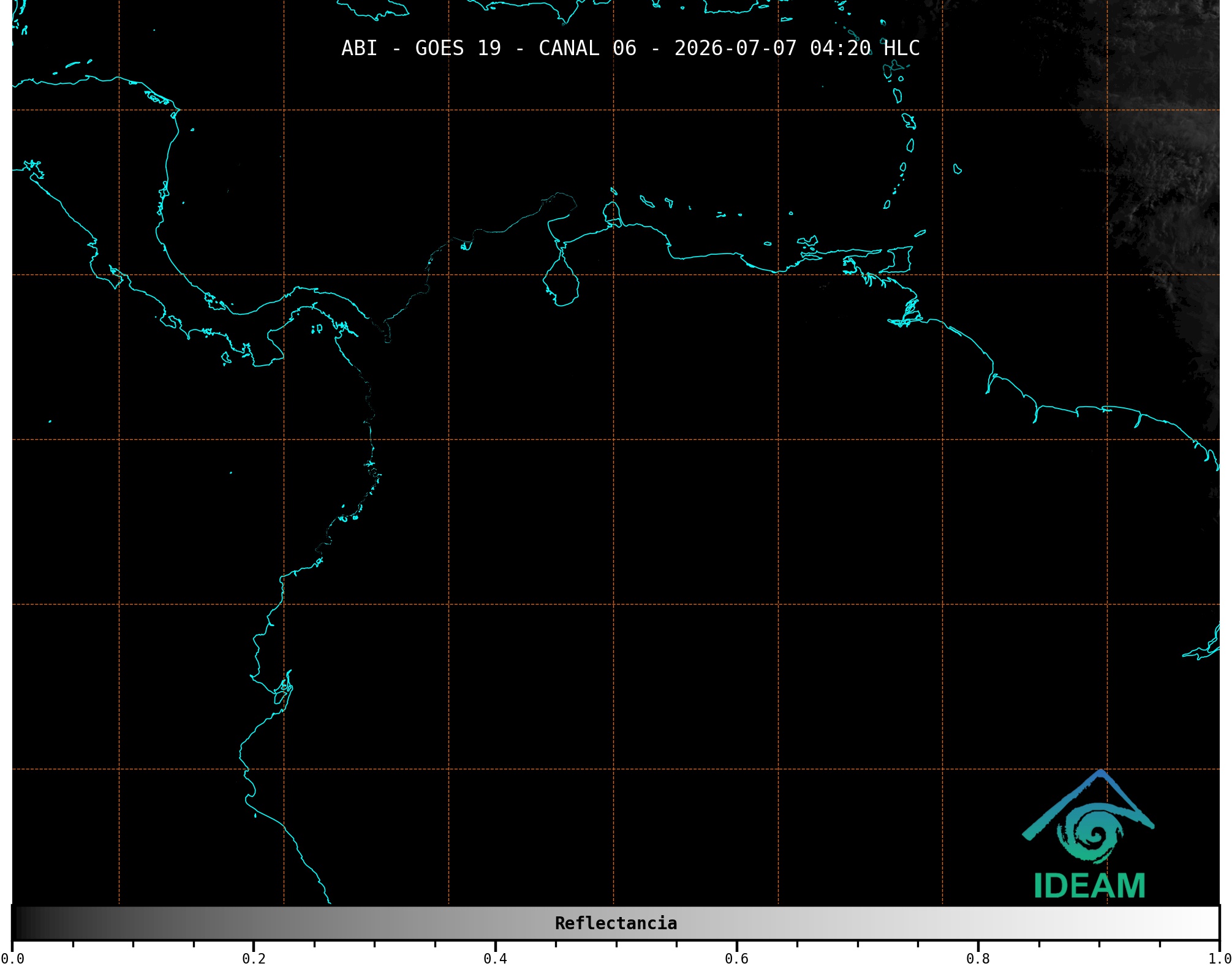The width and height of the screenshot is (1232, 966).
Task: Click the 'IDEAM' green logo text
Action: tap(1089, 886)
